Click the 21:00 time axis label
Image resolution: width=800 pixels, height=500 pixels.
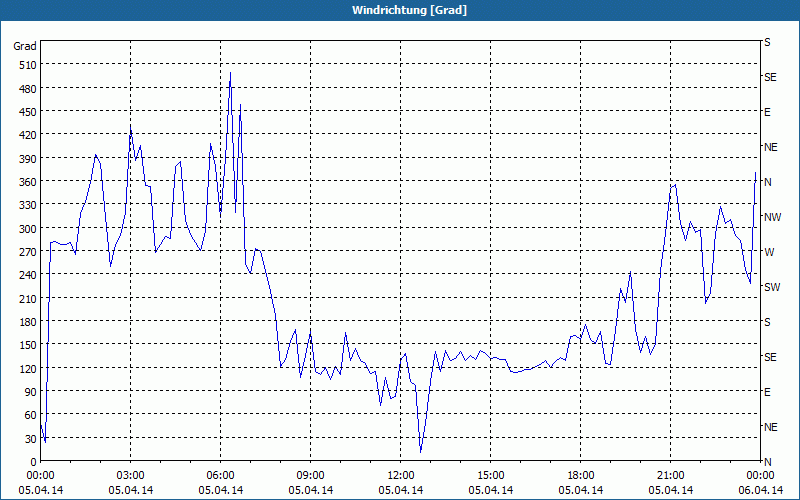click(x=670, y=476)
